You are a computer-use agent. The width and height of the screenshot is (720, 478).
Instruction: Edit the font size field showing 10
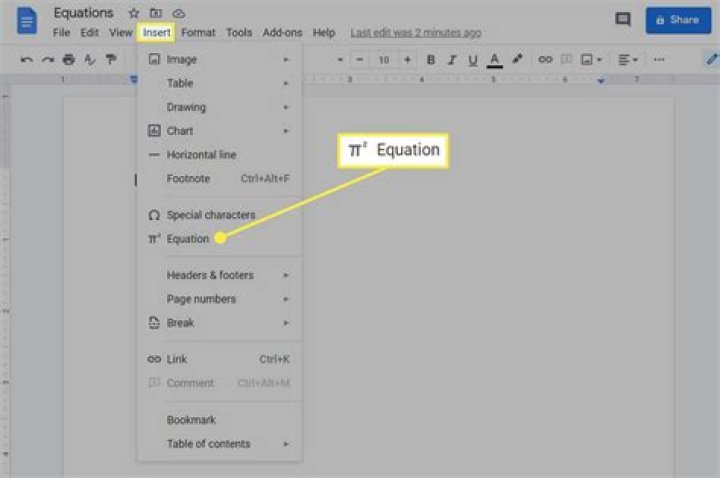click(384, 60)
